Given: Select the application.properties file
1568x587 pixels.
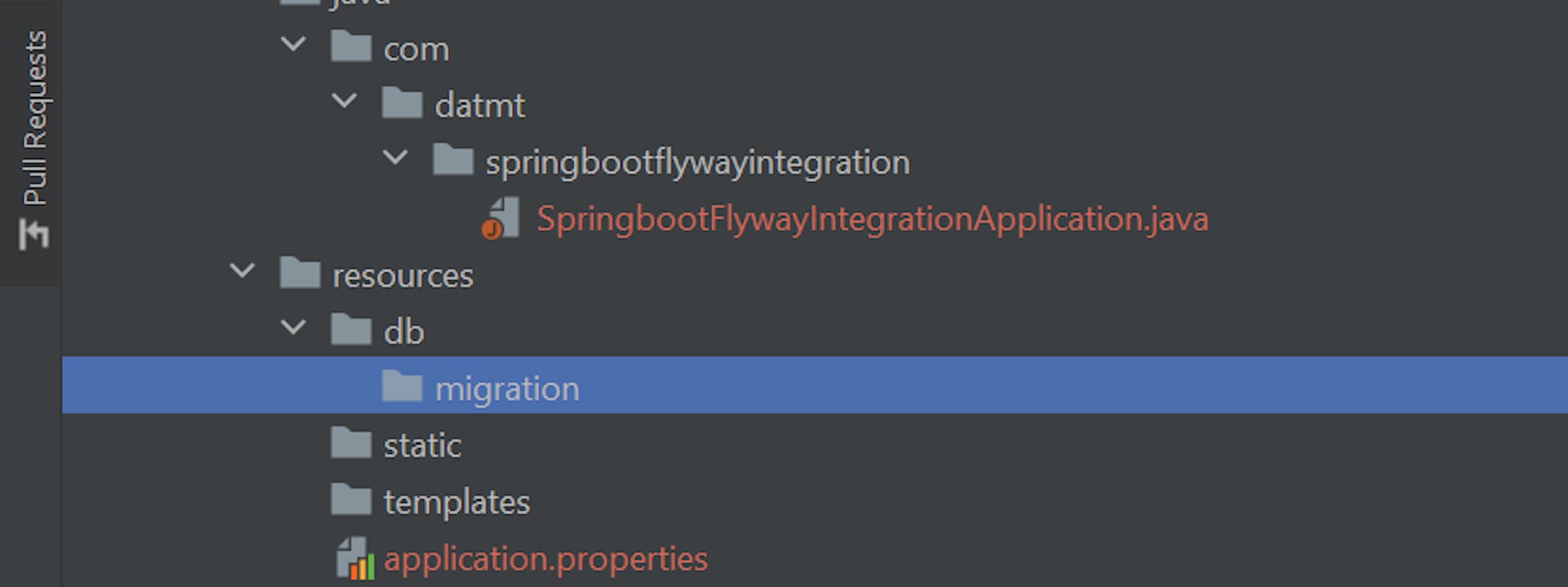Looking at the screenshot, I should coord(546,559).
